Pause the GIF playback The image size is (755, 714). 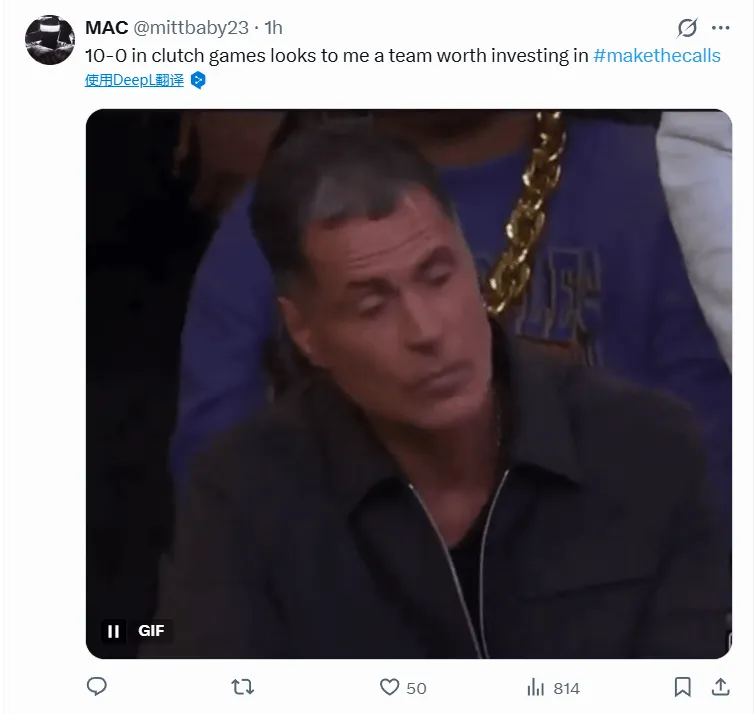point(114,631)
